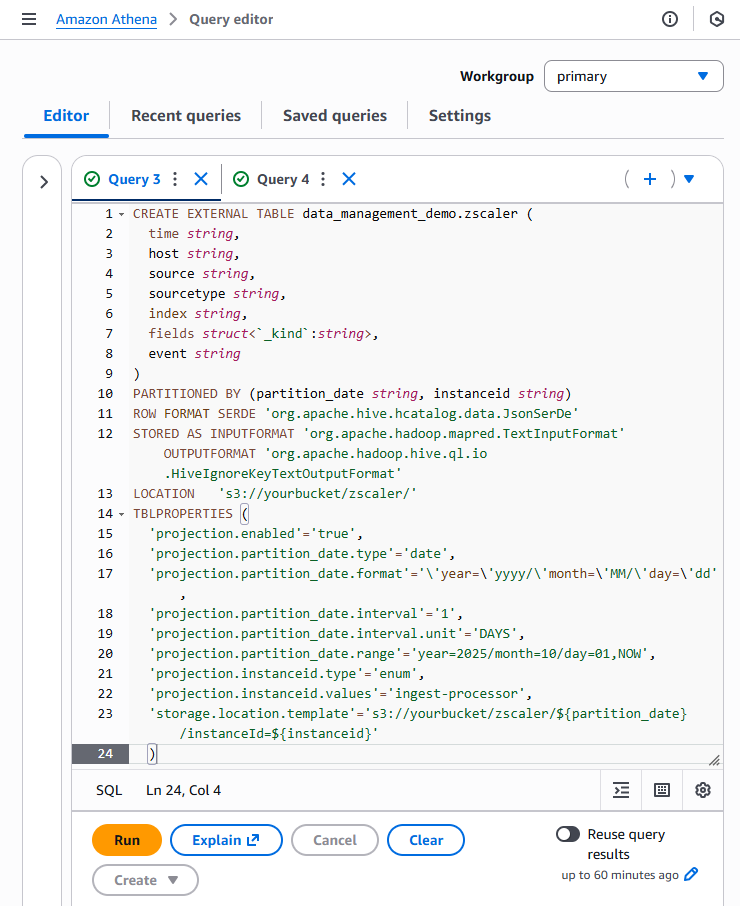Click the info panel icon
This screenshot has width=740, height=906.
(x=670, y=20)
